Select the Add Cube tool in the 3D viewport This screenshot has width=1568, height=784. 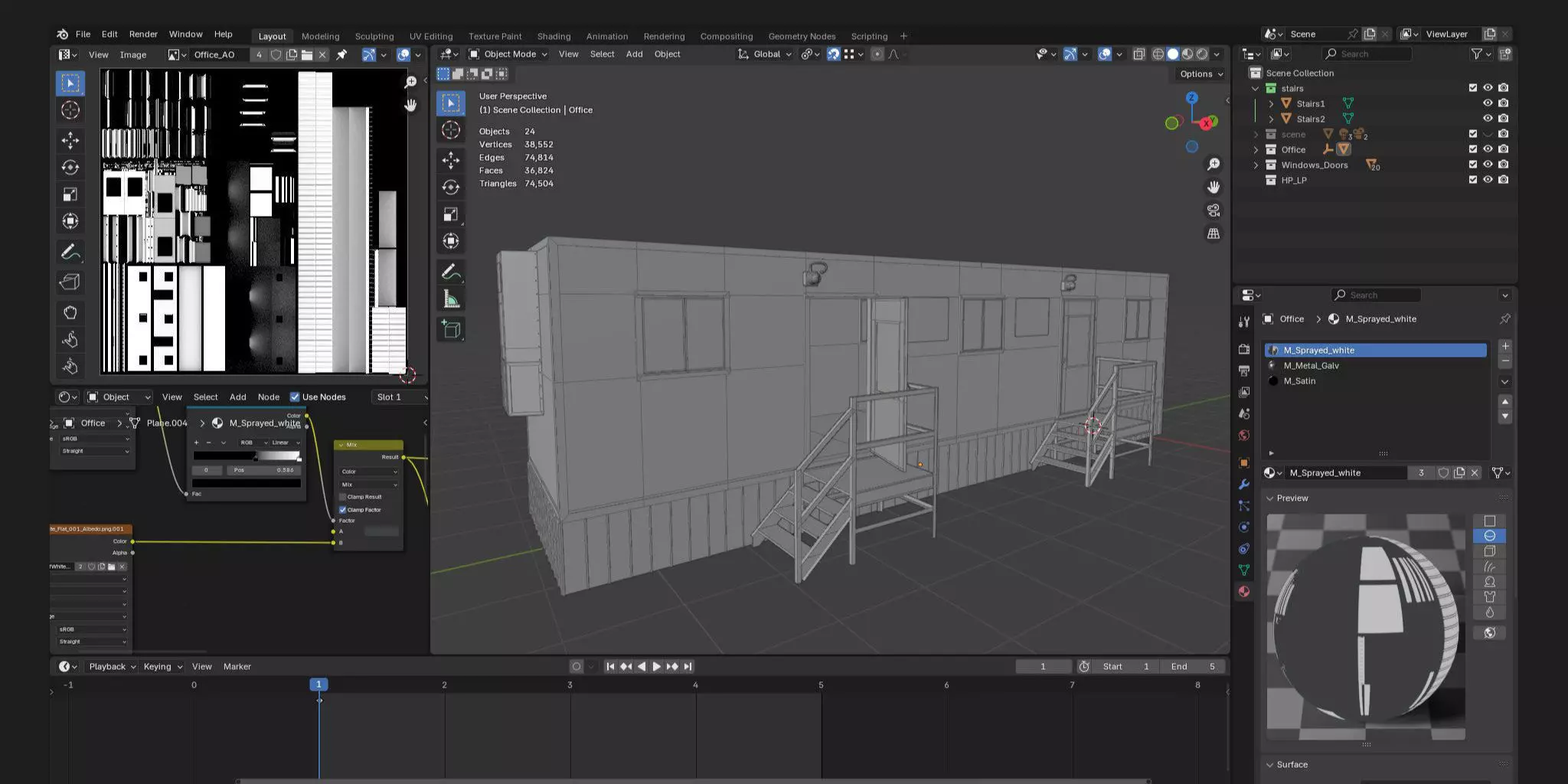[x=451, y=329]
